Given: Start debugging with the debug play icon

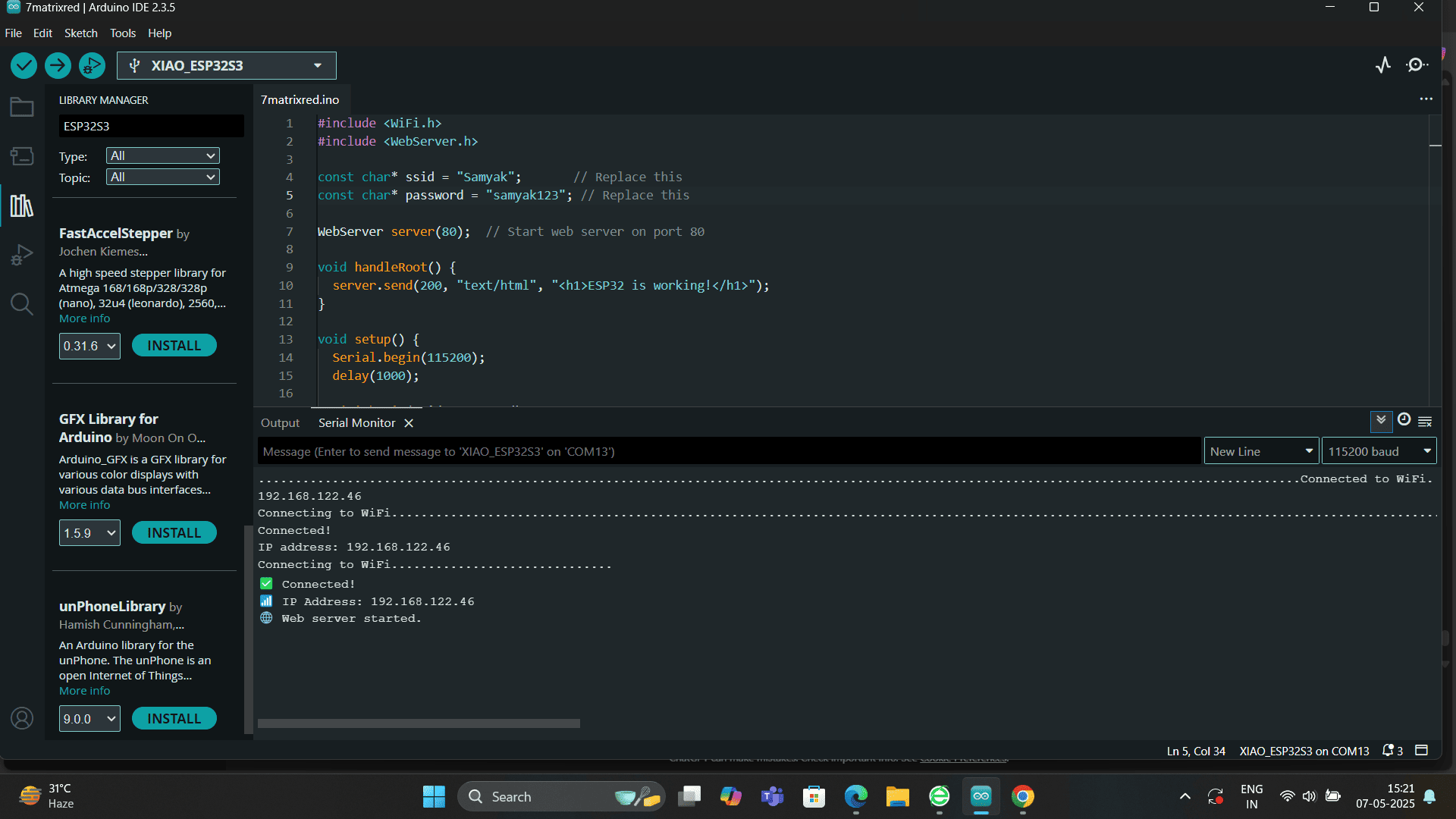Looking at the screenshot, I should point(92,66).
